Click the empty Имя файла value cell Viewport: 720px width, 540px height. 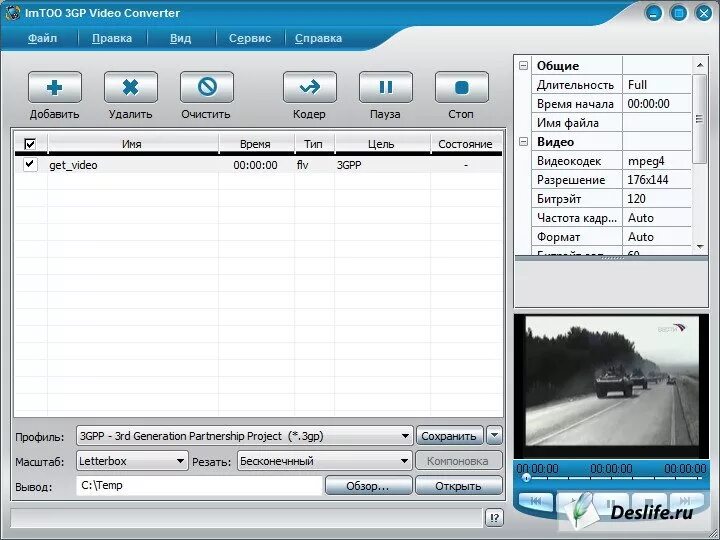tap(657, 123)
